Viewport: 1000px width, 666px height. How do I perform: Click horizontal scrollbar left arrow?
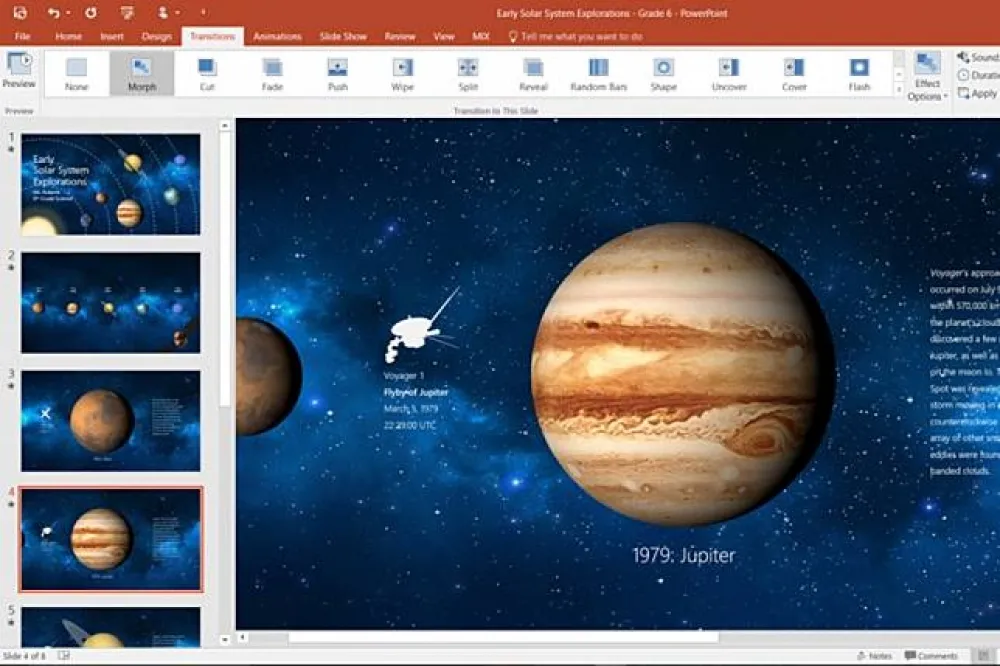point(242,637)
